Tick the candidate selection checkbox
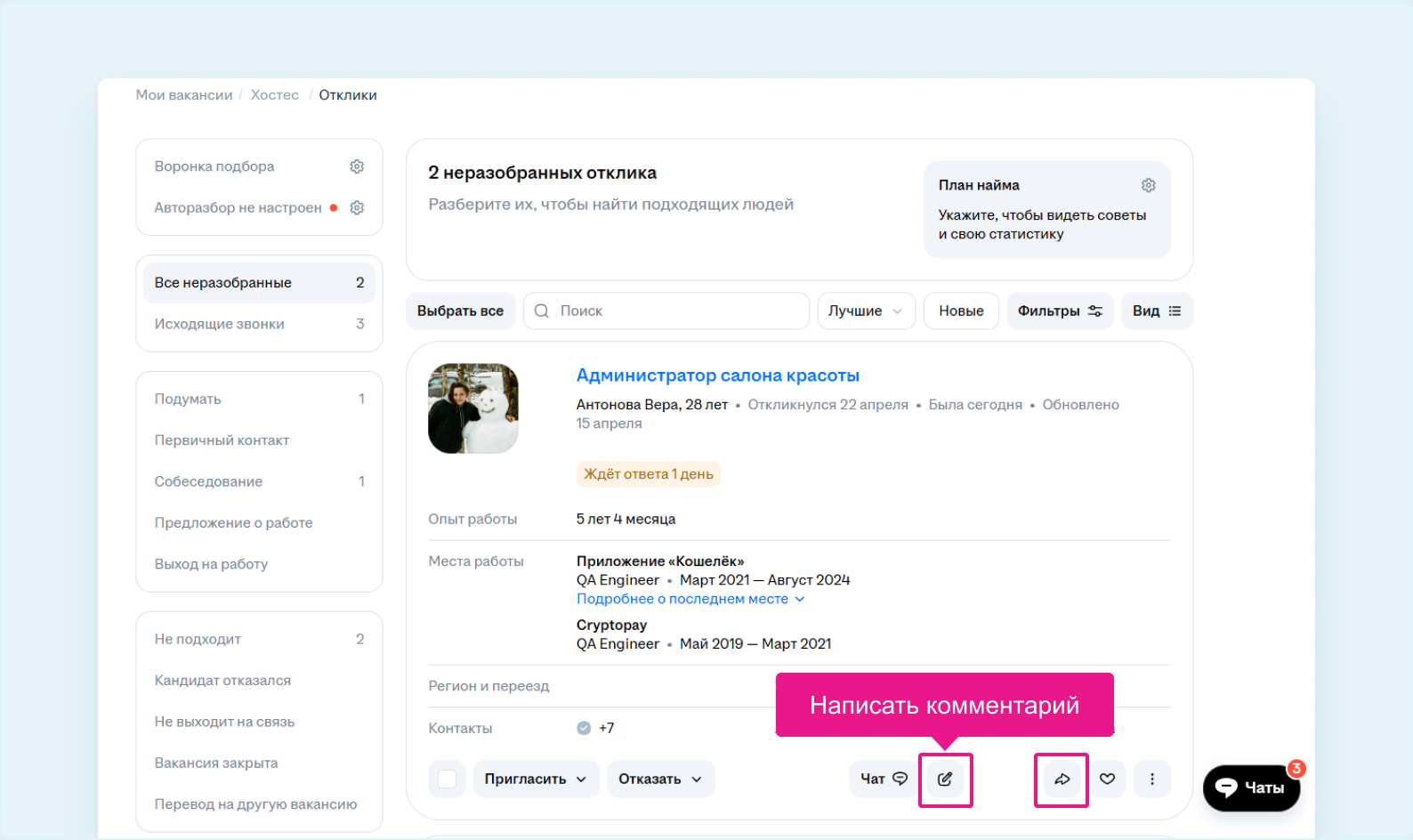The width and height of the screenshot is (1413, 840). (448, 779)
